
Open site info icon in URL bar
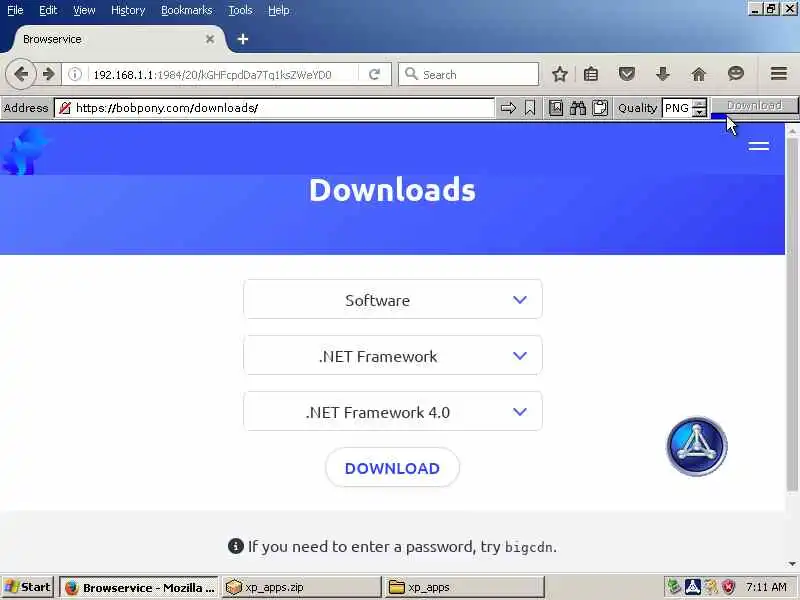pyautogui.click(x=75, y=74)
